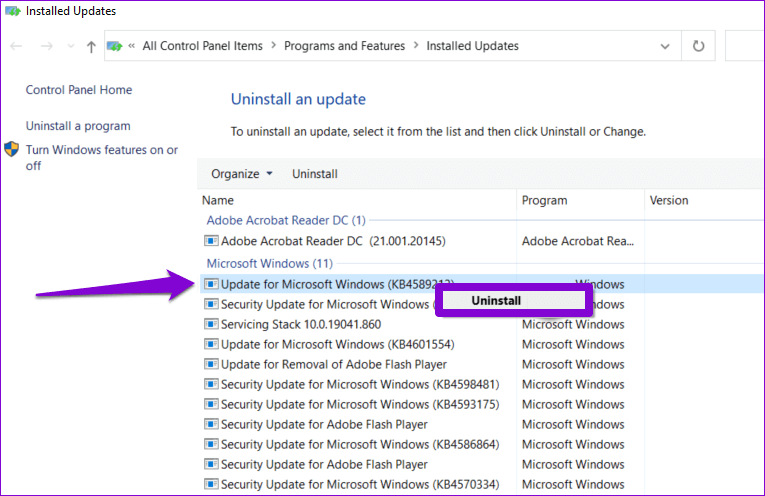Select Security Update for Microsoft Windows (KB4570334)
Screen dimensions: 765x496
(360, 484)
